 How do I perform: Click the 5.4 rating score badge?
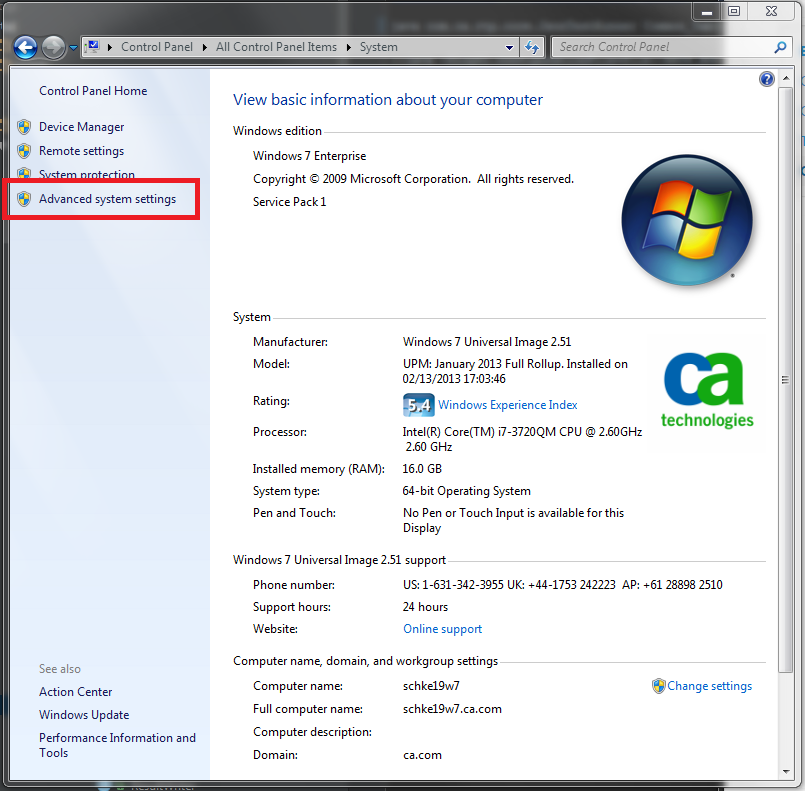click(x=418, y=405)
